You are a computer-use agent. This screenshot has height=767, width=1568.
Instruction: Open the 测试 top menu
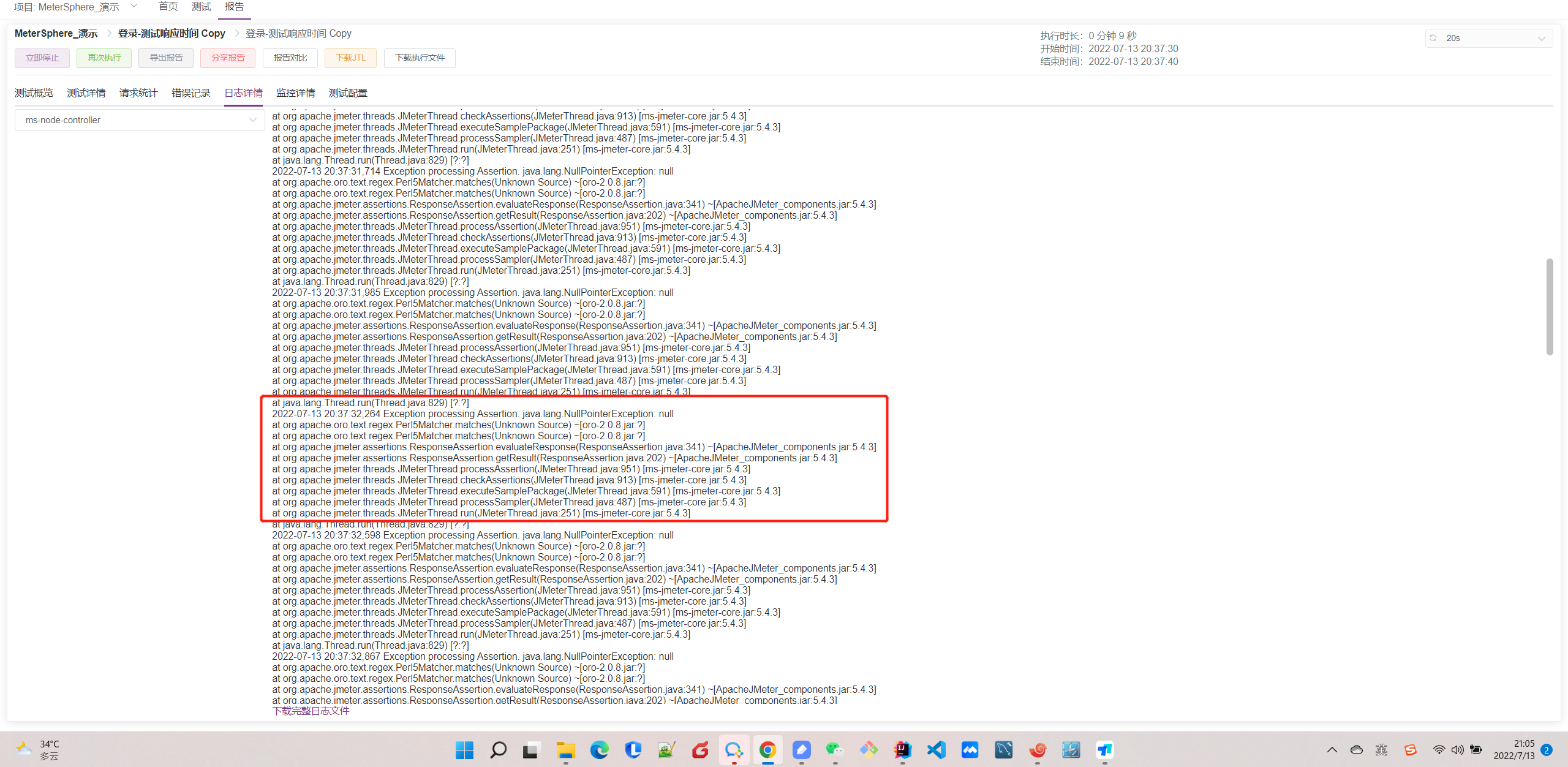(x=201, y=7)
